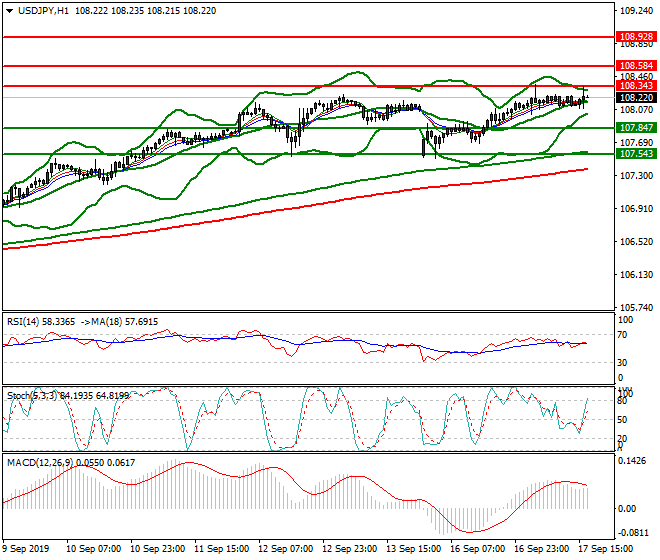The height and width of the screenshot is (560, 660).
Task: Click the 16 Sep 23:00 time axis label
Action: [x=542, y=549]
